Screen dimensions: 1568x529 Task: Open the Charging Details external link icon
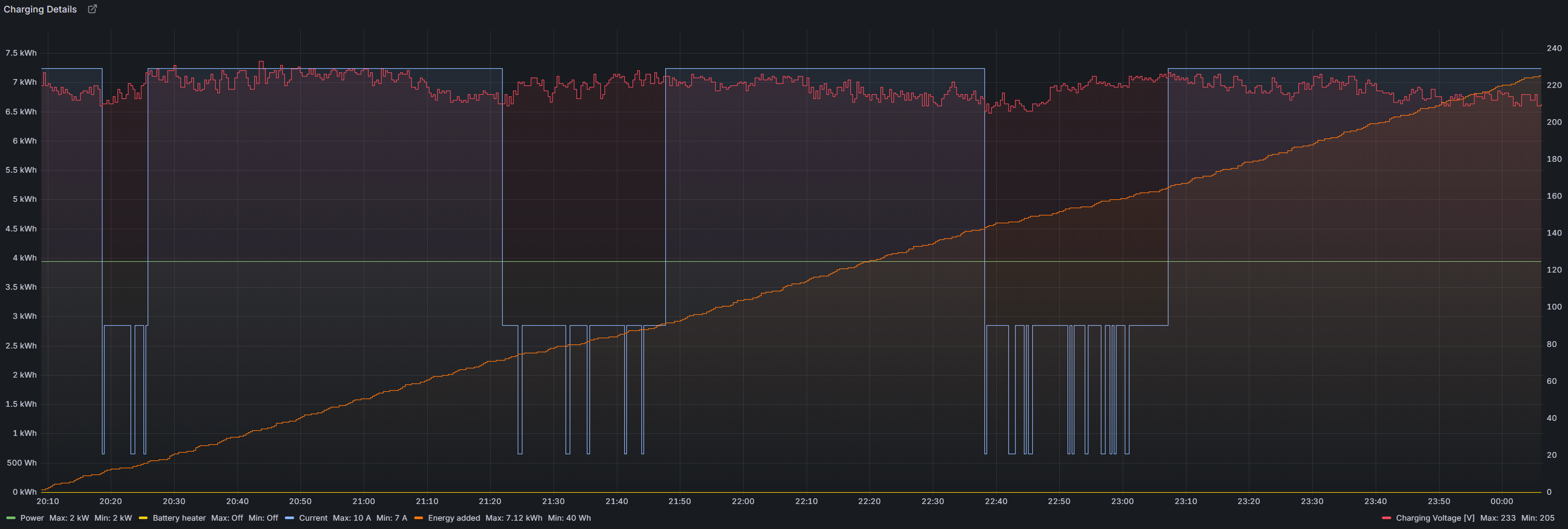(93, 9)
